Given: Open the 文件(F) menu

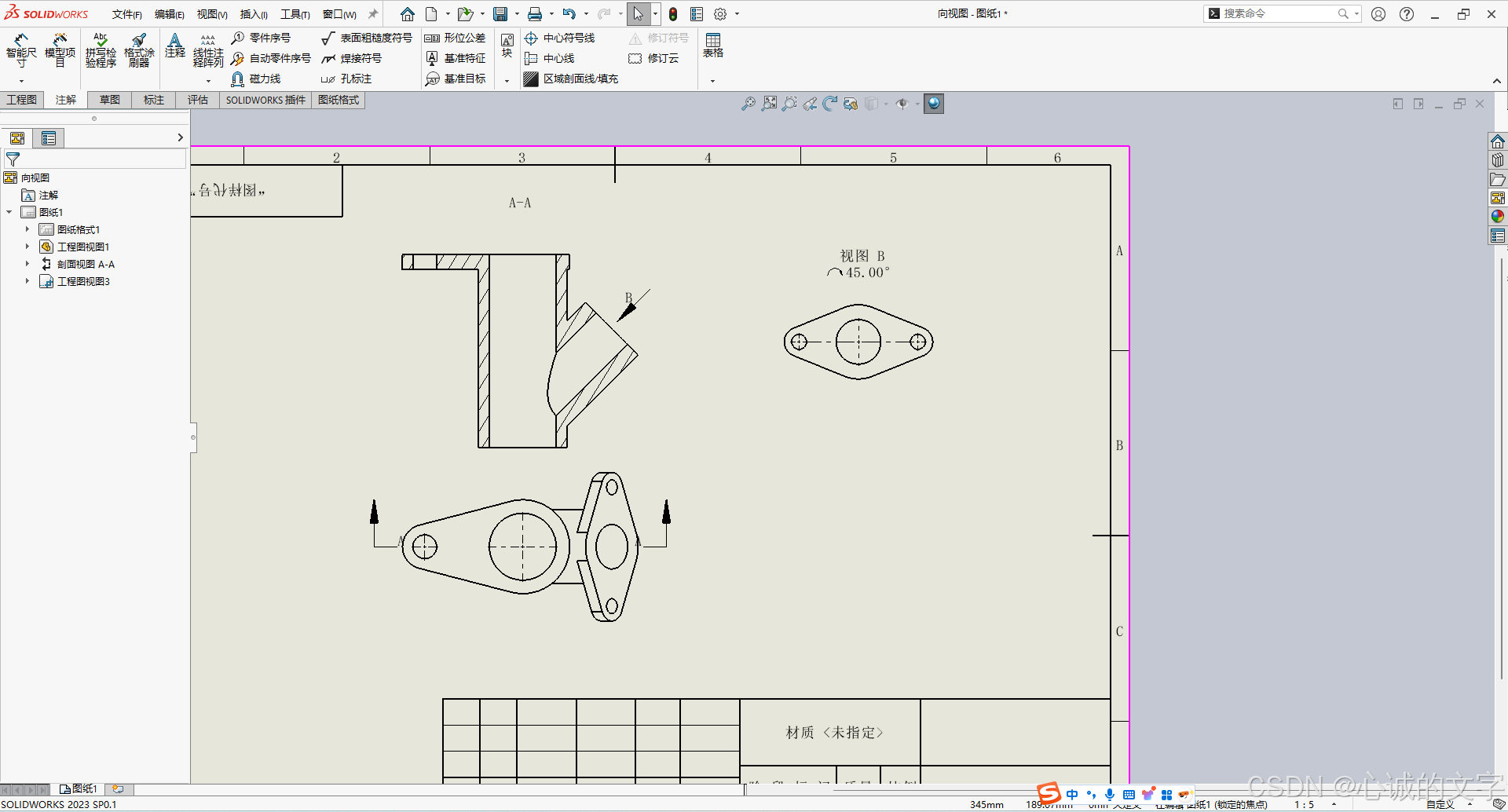Looking at the screenshot, I should pyautogui.click(x=126, y=14).
